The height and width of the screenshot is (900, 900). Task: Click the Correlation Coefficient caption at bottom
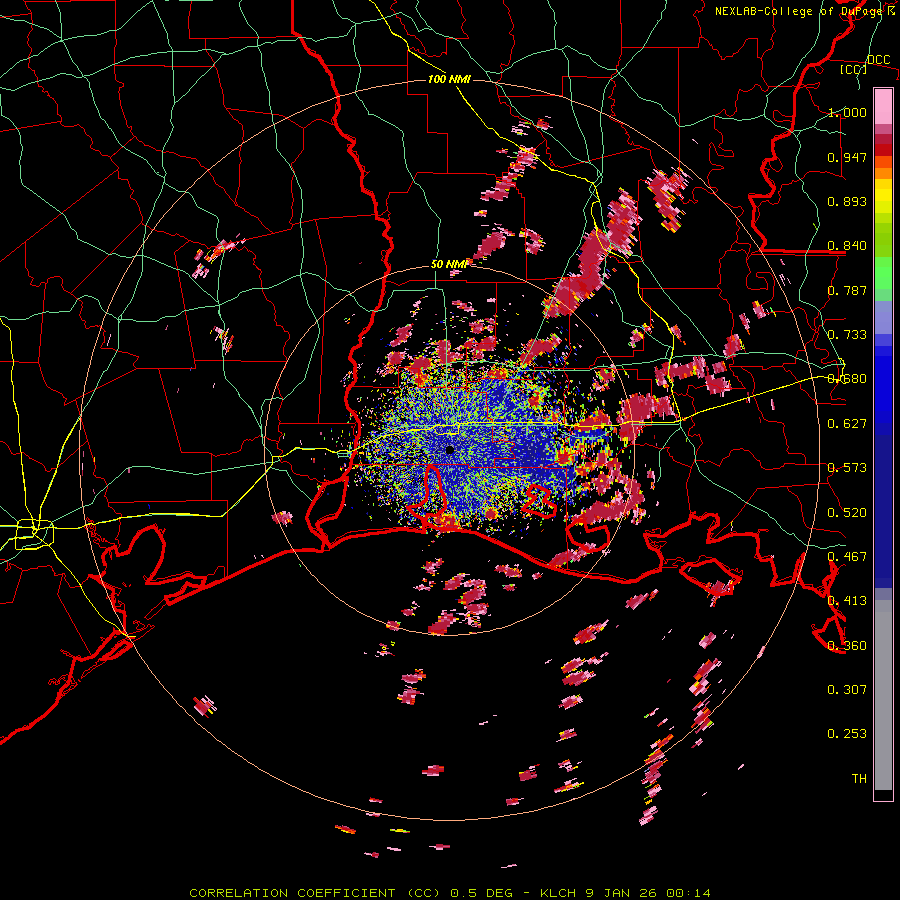(x=449, y=893)
